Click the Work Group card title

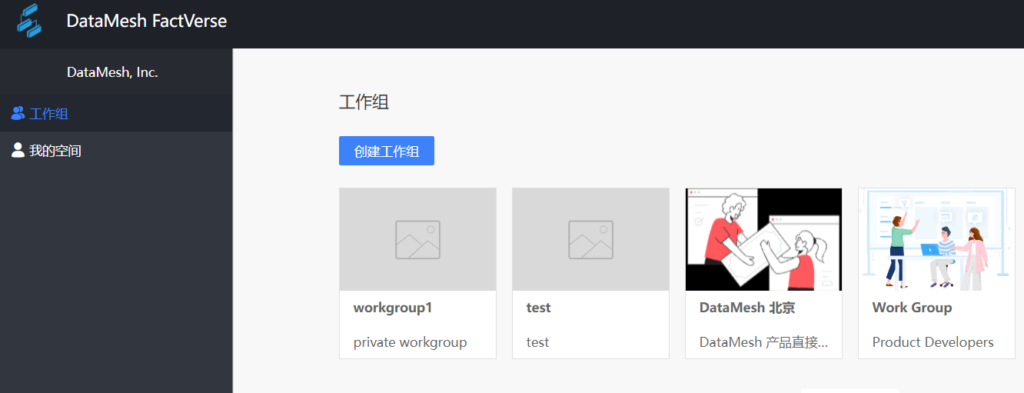click(912, 307)
